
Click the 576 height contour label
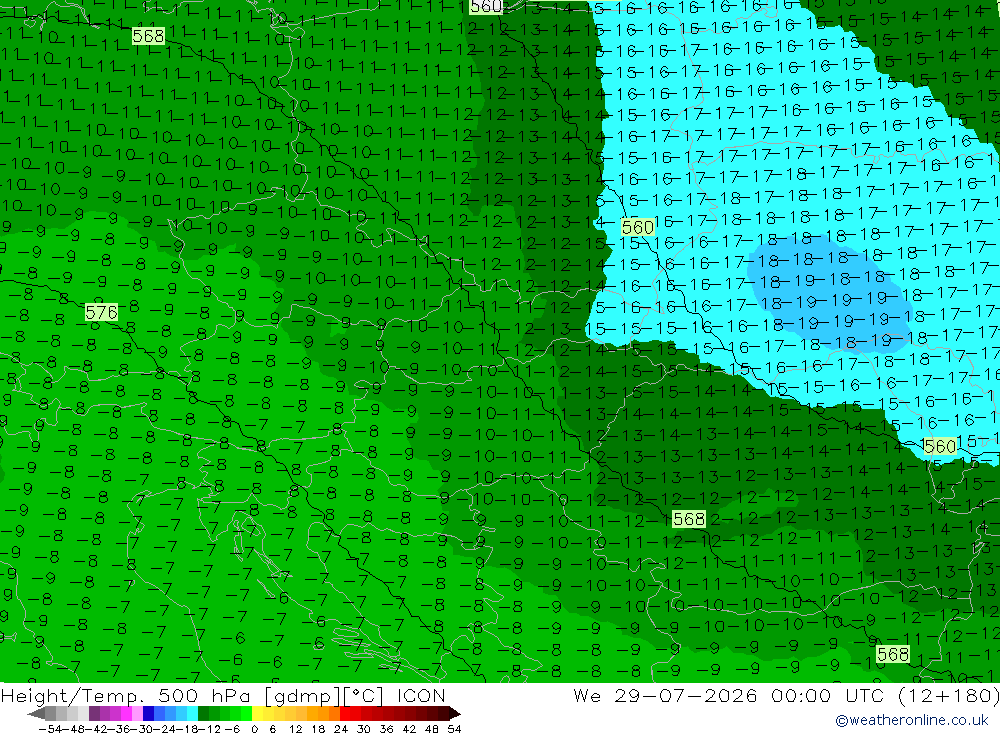point(101,313)
